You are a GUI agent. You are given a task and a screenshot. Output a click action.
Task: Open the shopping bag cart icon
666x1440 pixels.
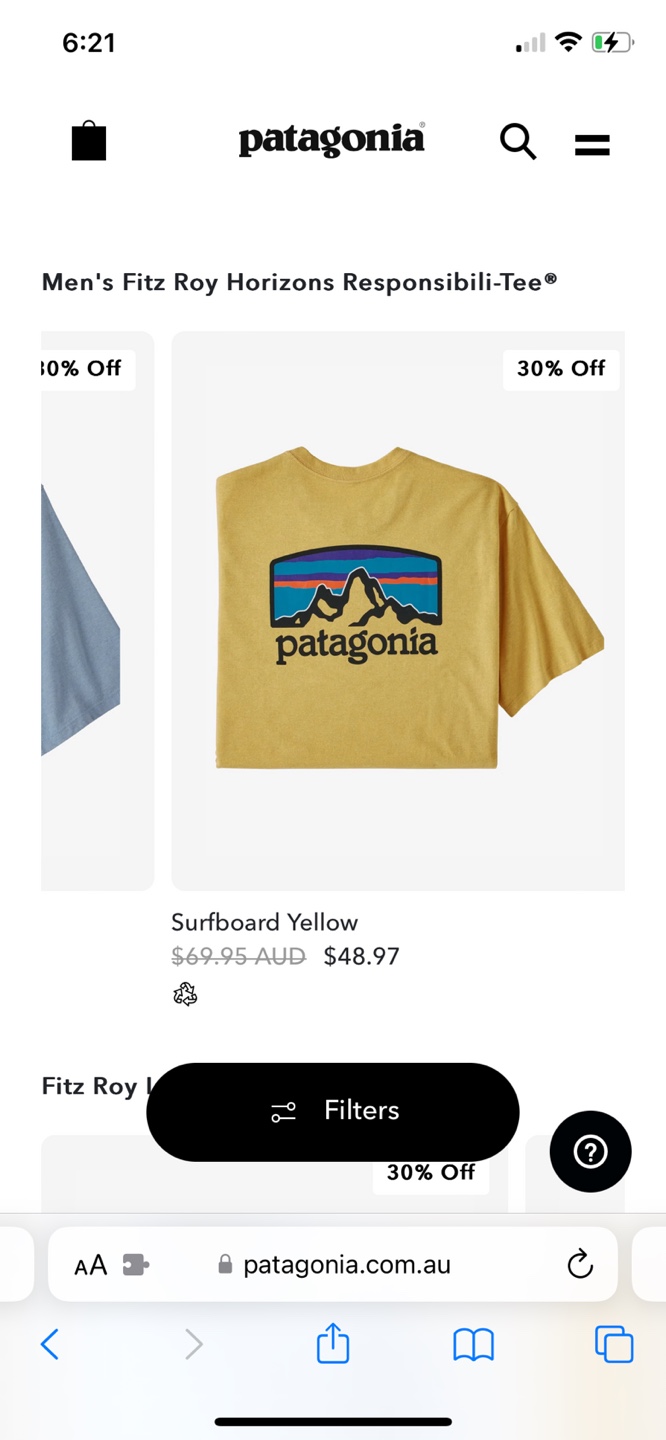(x=89, y=141)
